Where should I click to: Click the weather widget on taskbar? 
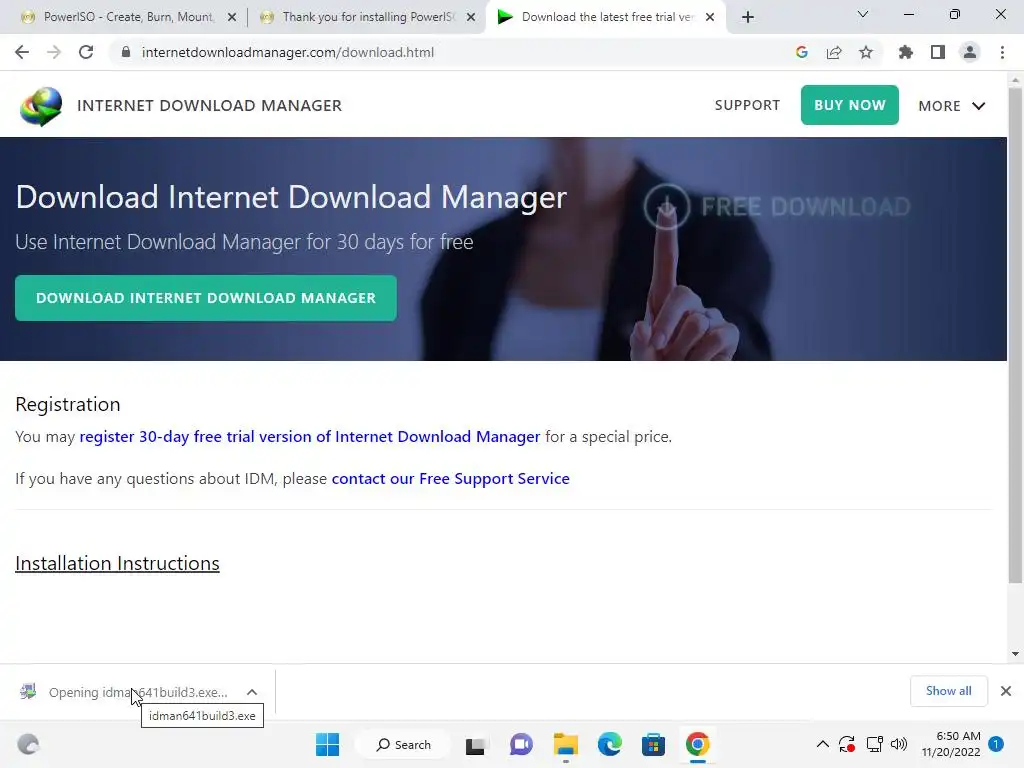[28, 744]
